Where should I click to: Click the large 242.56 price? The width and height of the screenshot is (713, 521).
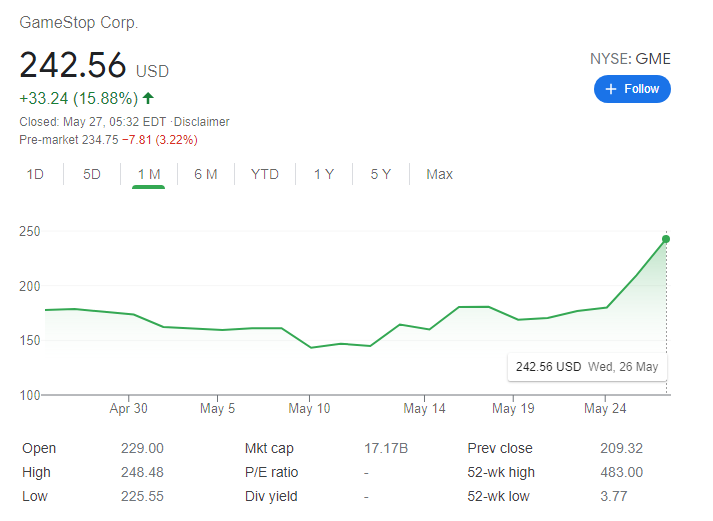click(73, 65)
